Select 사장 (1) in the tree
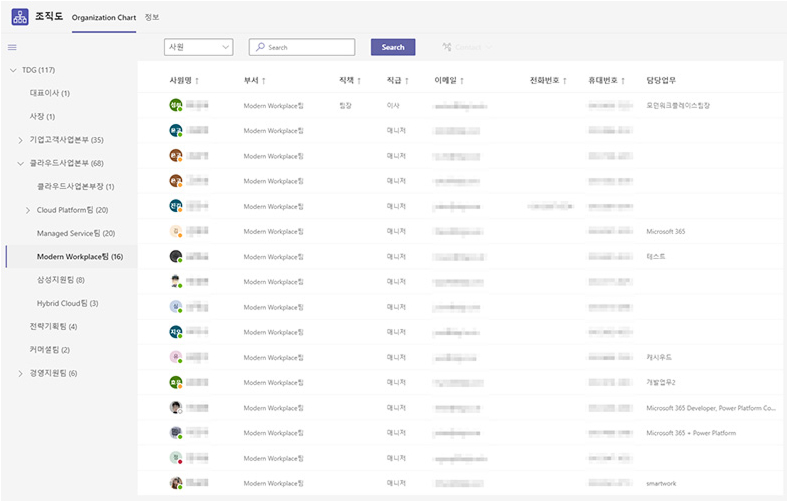 click(42, 116)
